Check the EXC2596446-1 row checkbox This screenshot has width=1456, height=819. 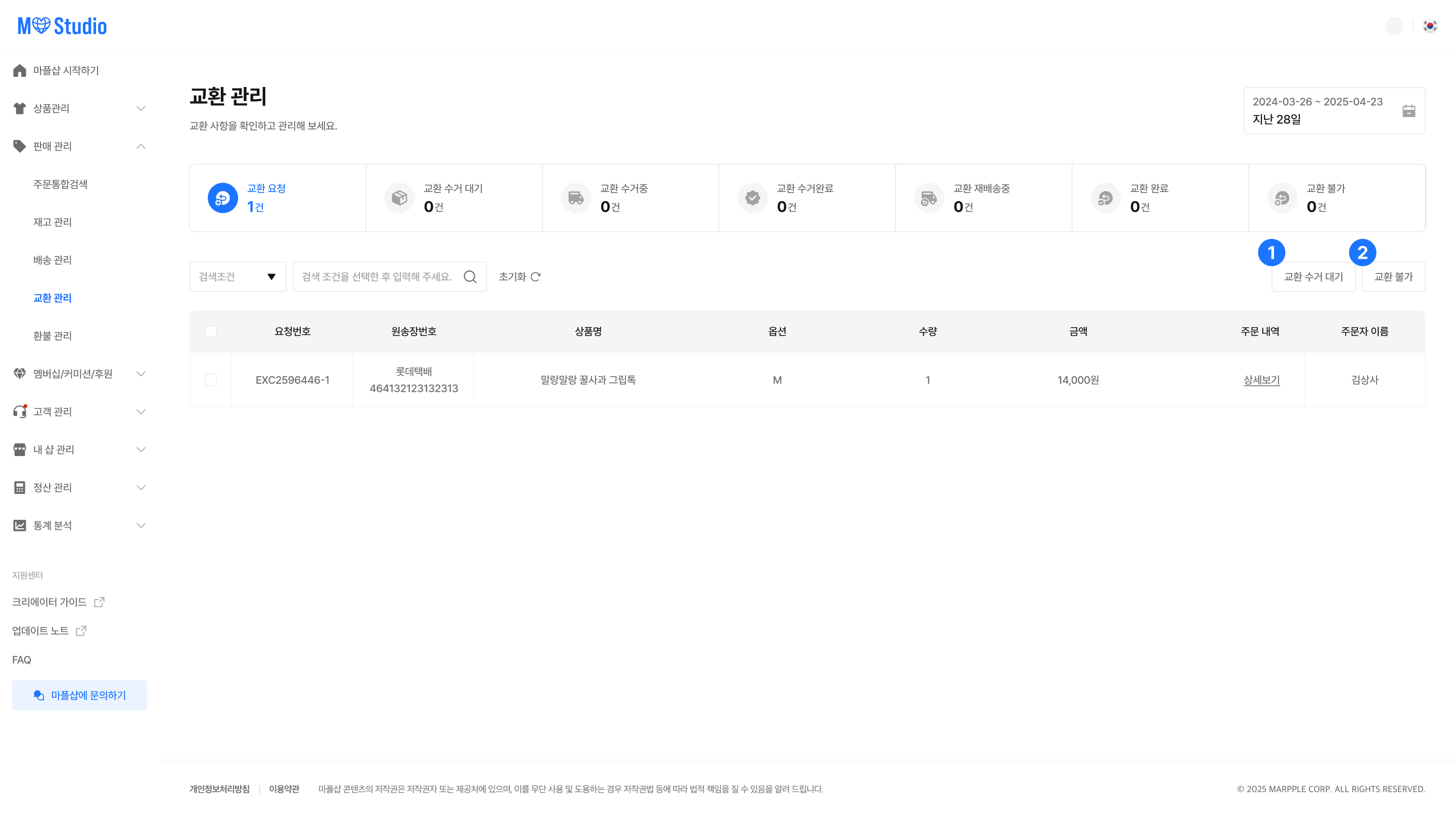211,380
